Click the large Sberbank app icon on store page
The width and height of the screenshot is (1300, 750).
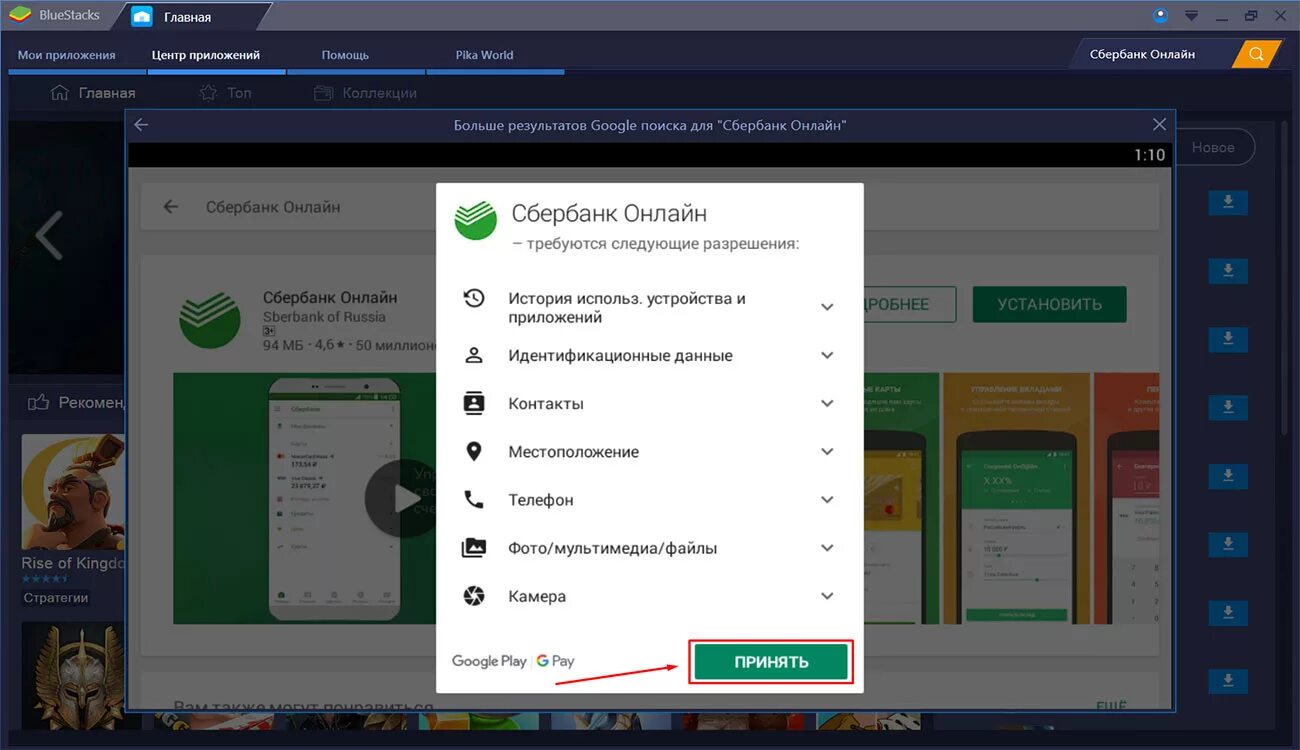point(210,320)
